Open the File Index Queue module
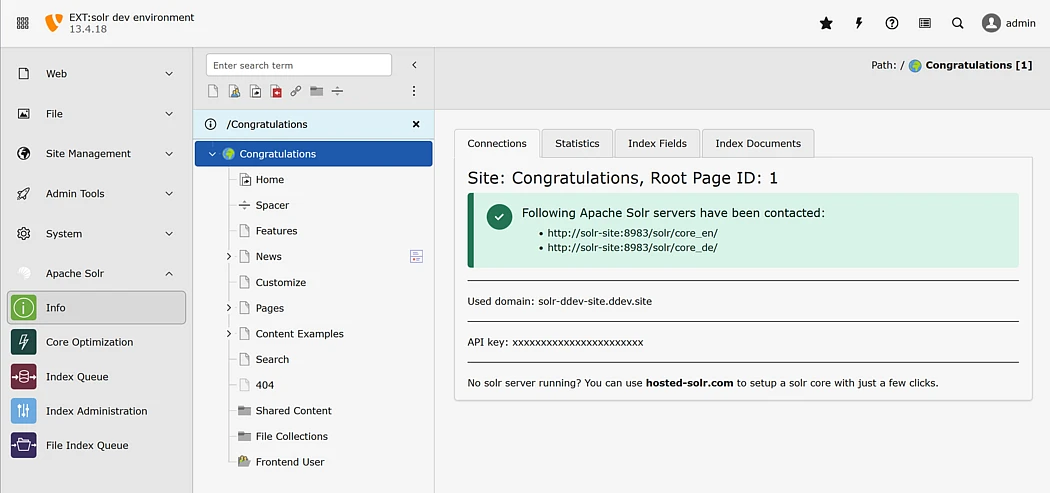 click(x=87, y=445)
